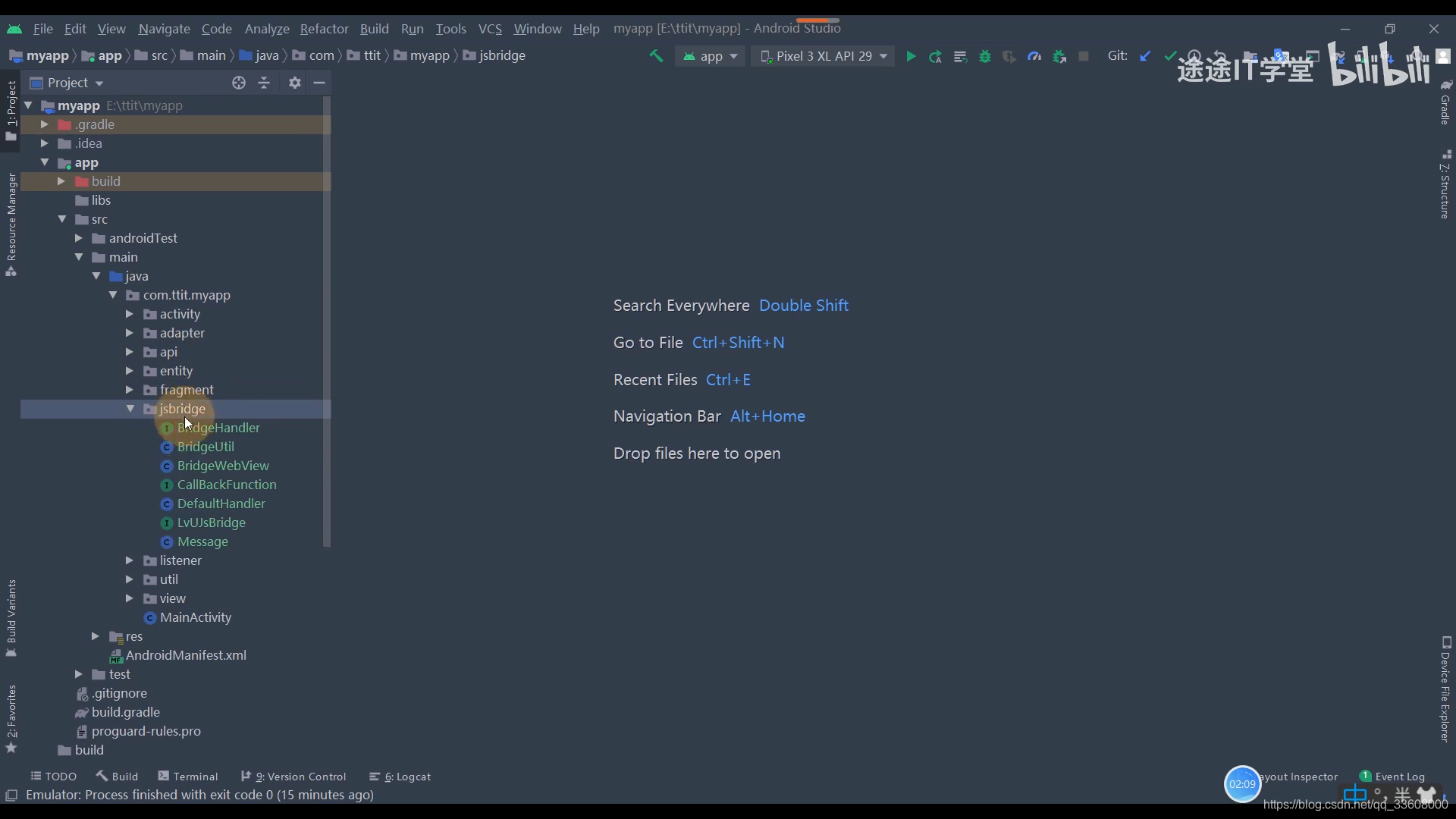Click the Debug app icon
1456x819 pixels.
point(984,57)
